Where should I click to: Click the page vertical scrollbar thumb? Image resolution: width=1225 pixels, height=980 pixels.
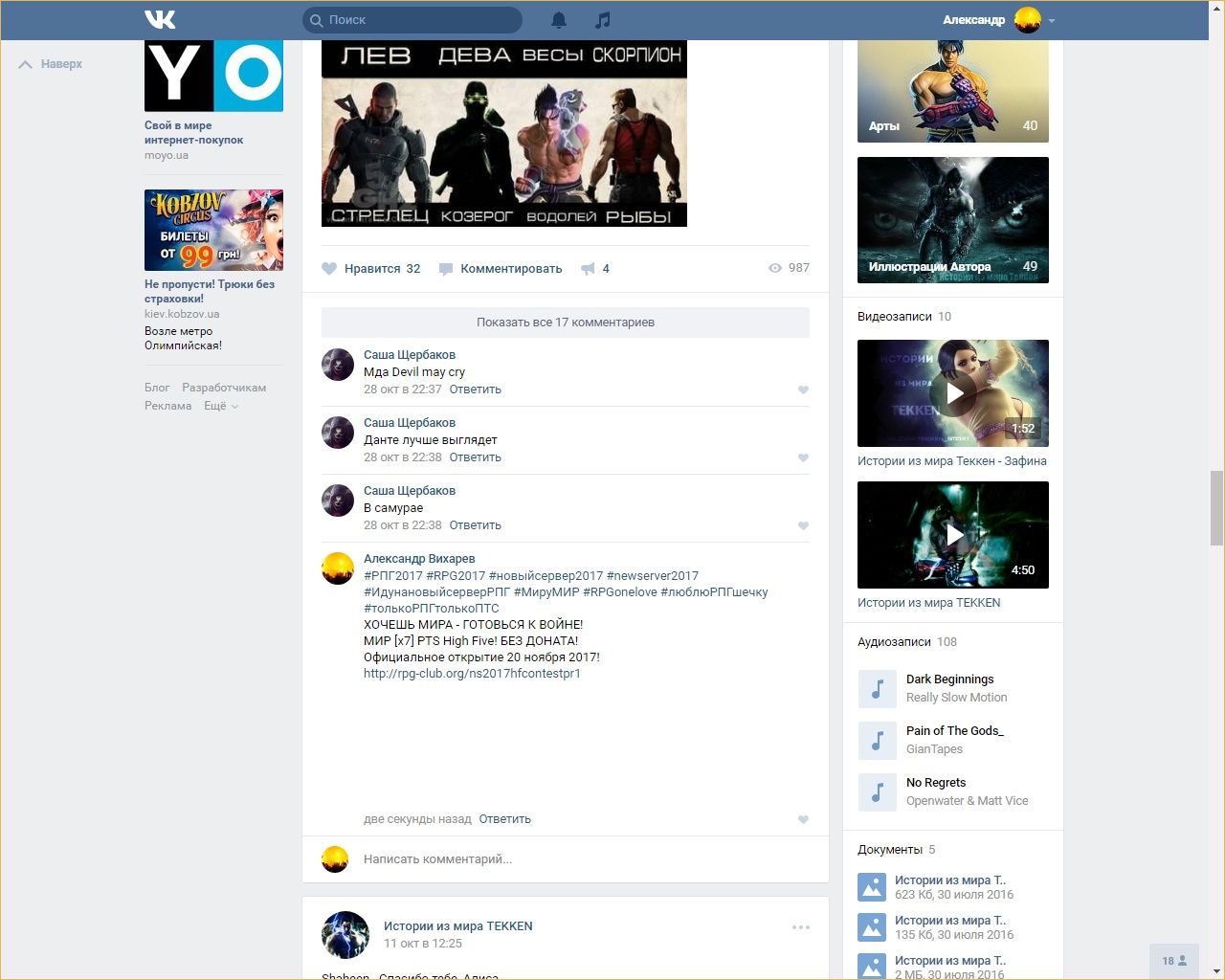point(1216,506)
